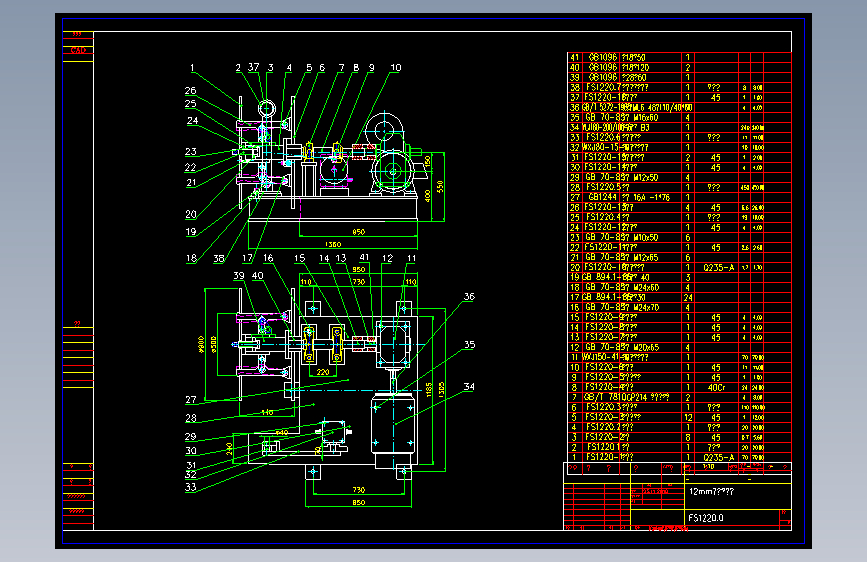The width and height of the screenshot is (867, 562).
Task: Click quantity 12 in parts list row 5
Action: (x=688, y=418)
